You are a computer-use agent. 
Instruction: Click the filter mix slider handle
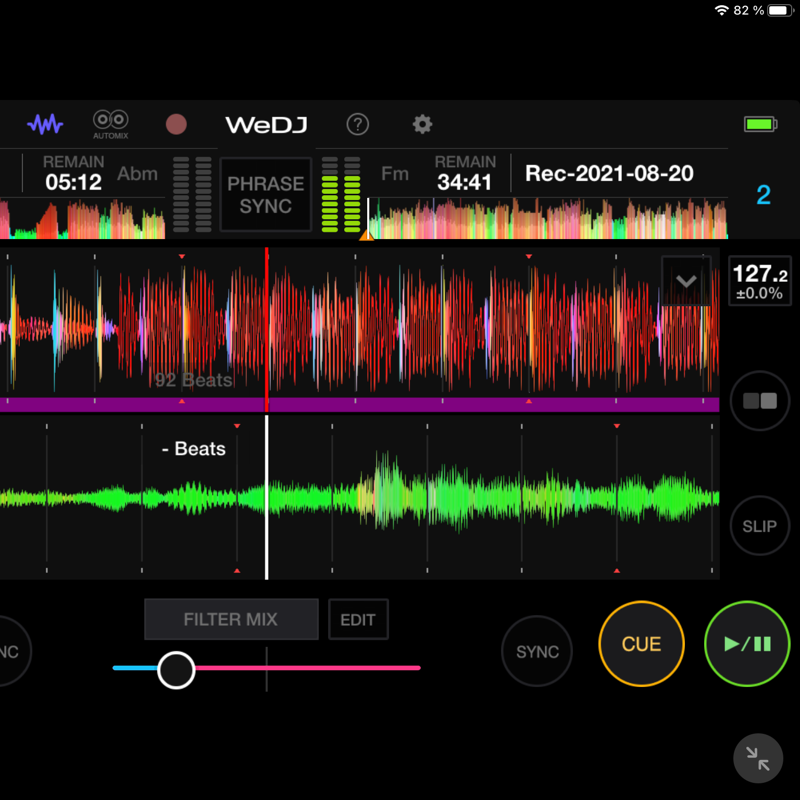click(176, 670)
